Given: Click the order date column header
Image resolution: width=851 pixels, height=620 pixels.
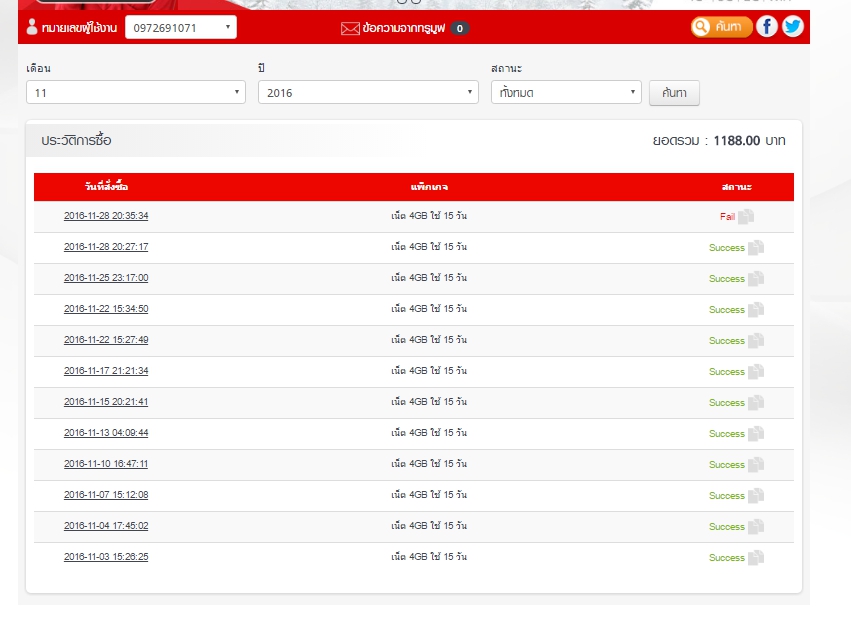Looking at the screenshot, I should click(106, 186).
